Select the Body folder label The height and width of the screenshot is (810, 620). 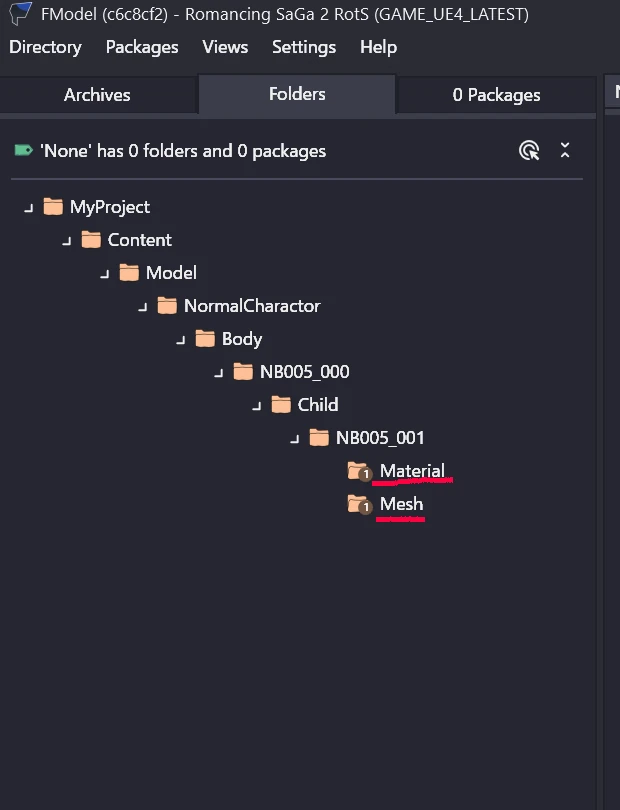(x=242, y=339)
